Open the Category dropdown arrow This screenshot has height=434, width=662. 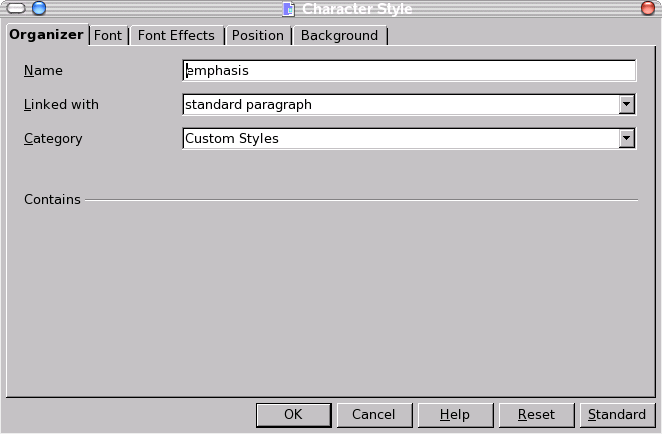[x=627, y=139]
